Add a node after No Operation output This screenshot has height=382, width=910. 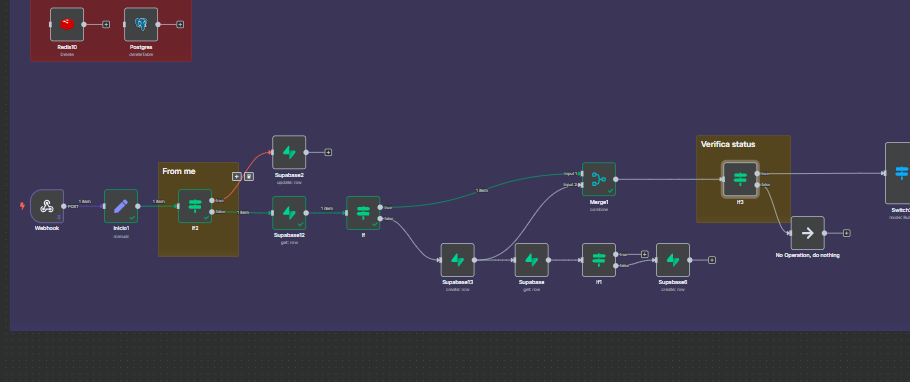(847, 233)
